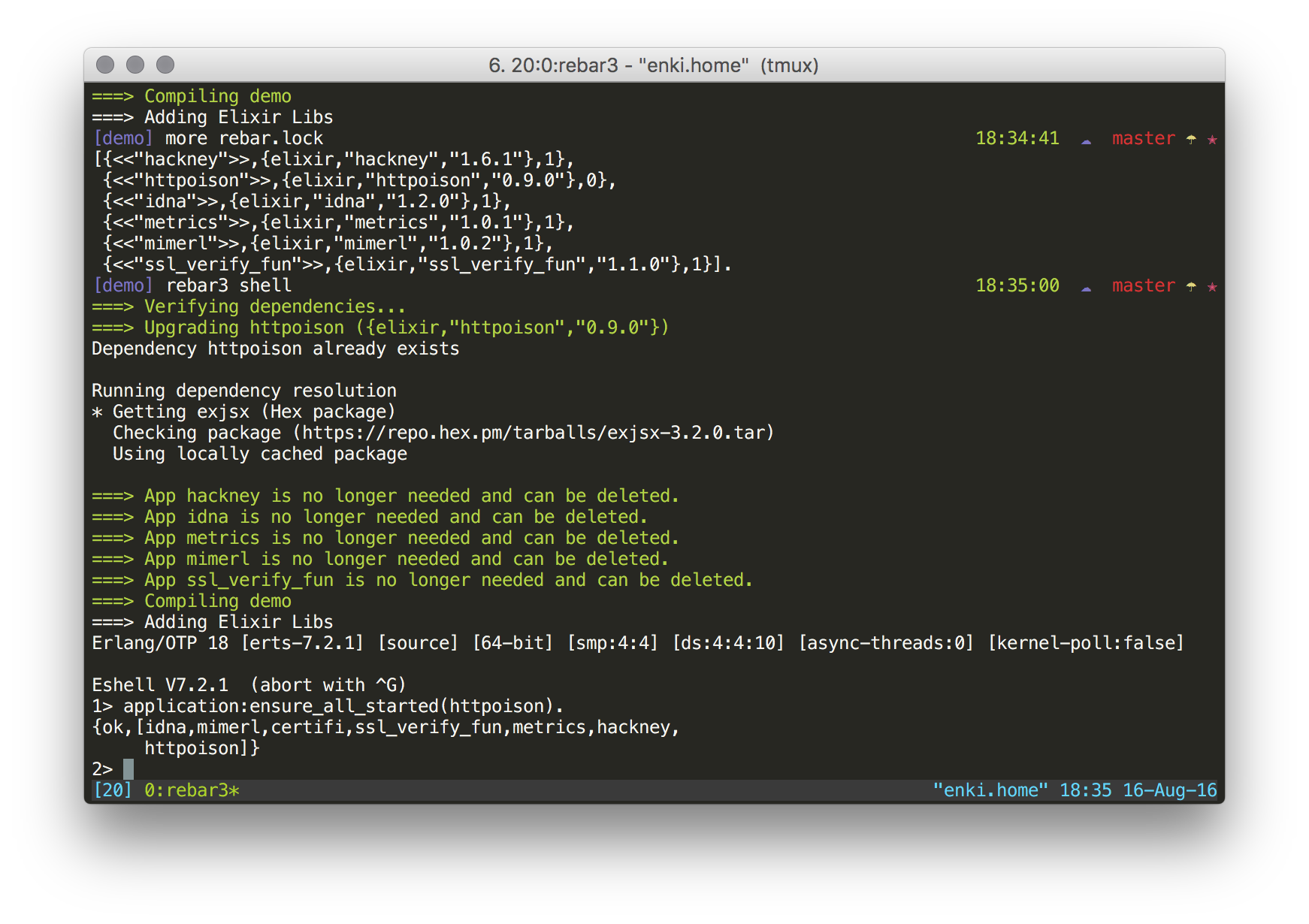Click the status bar time 18:35

(1086, 790)
